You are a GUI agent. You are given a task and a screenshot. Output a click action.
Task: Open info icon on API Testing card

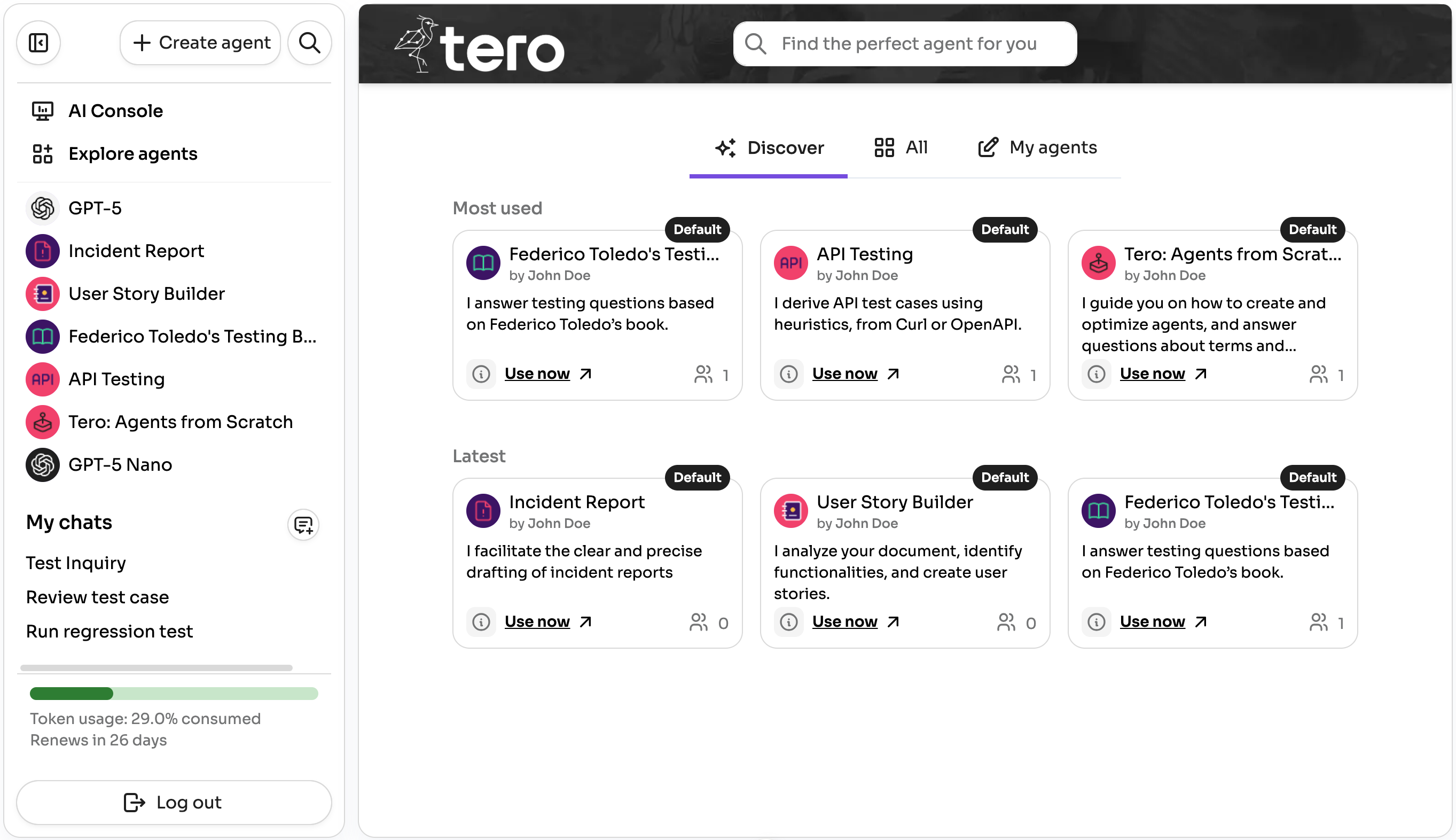point(789,374)
